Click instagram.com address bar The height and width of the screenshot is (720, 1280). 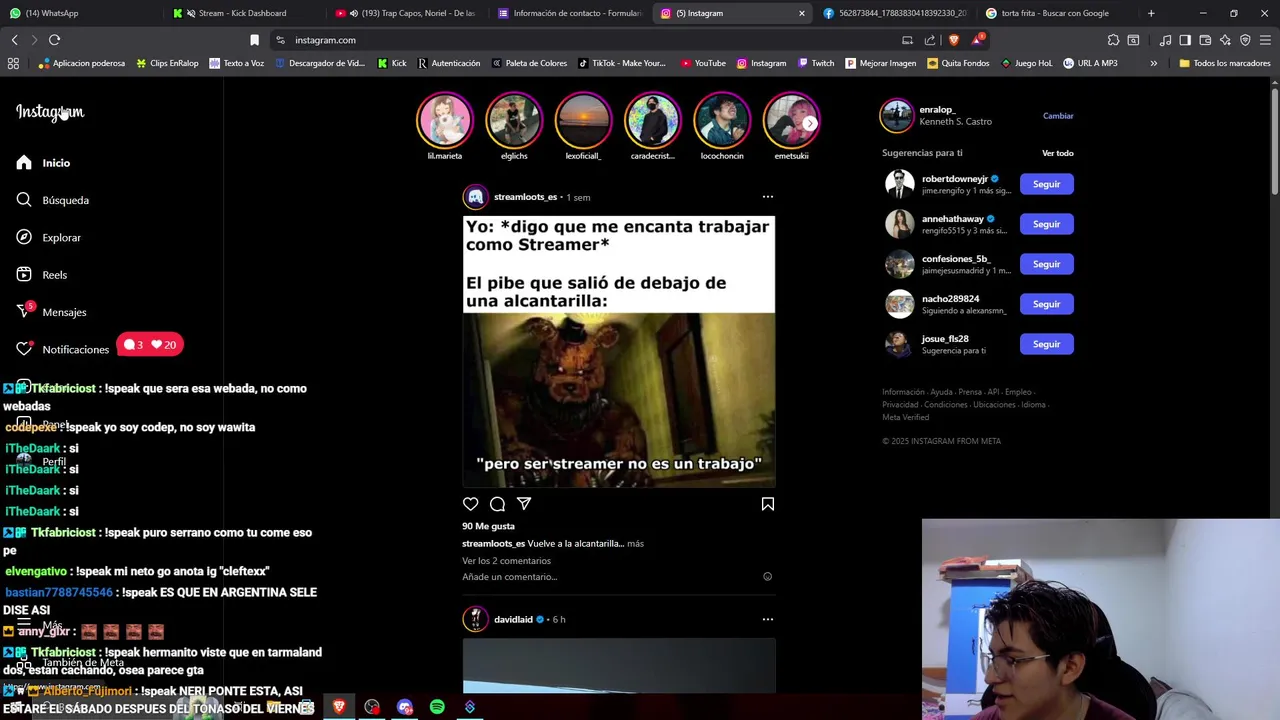point(590,40)
